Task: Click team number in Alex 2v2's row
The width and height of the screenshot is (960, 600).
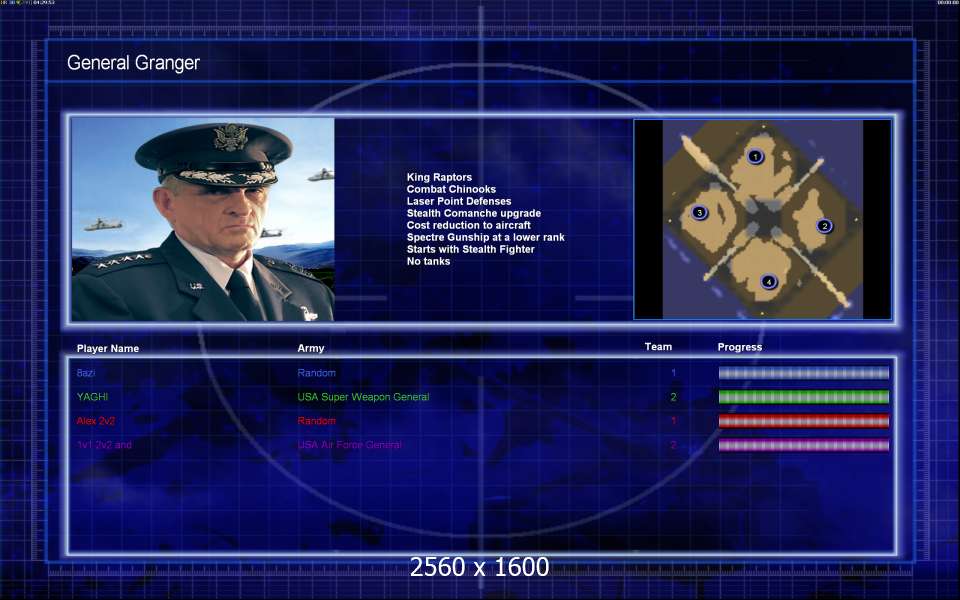Action: [x=673, y=421]
